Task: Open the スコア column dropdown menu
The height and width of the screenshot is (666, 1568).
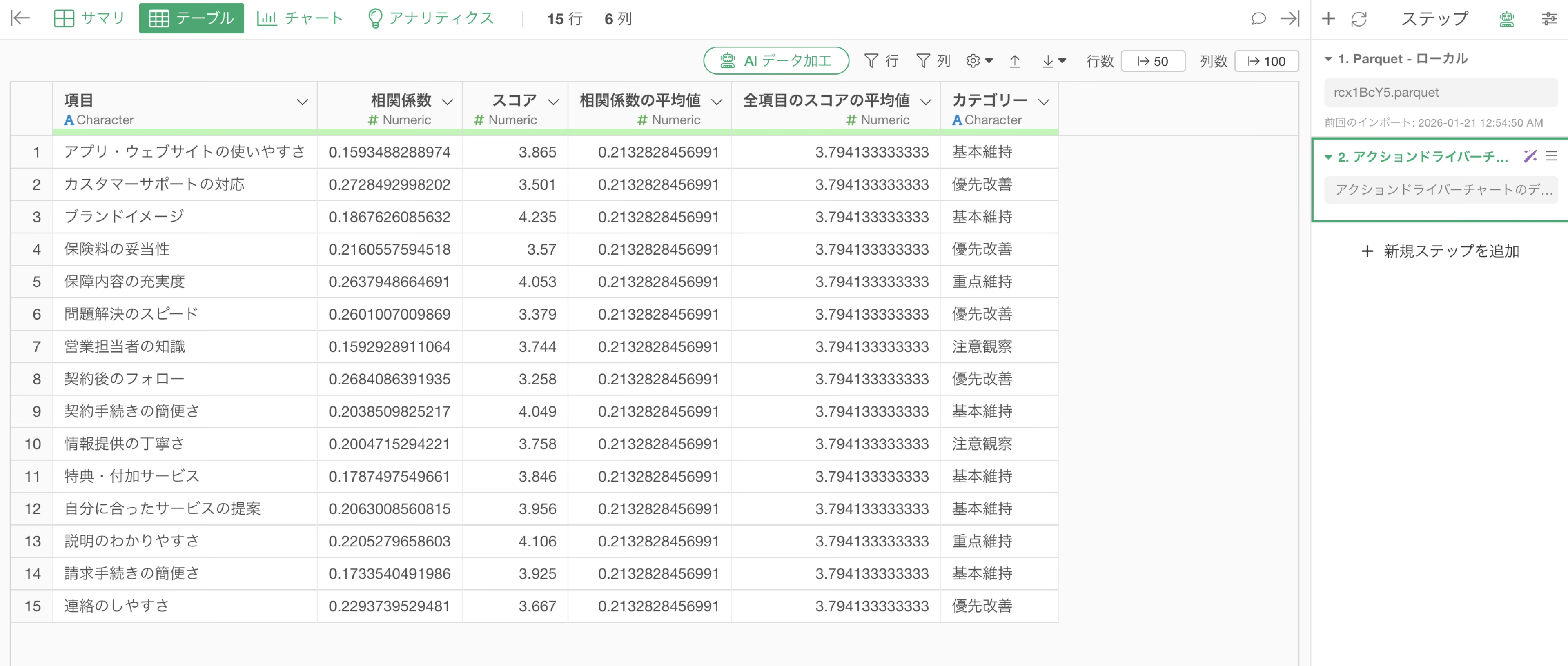Action: [x=553, y=102]
